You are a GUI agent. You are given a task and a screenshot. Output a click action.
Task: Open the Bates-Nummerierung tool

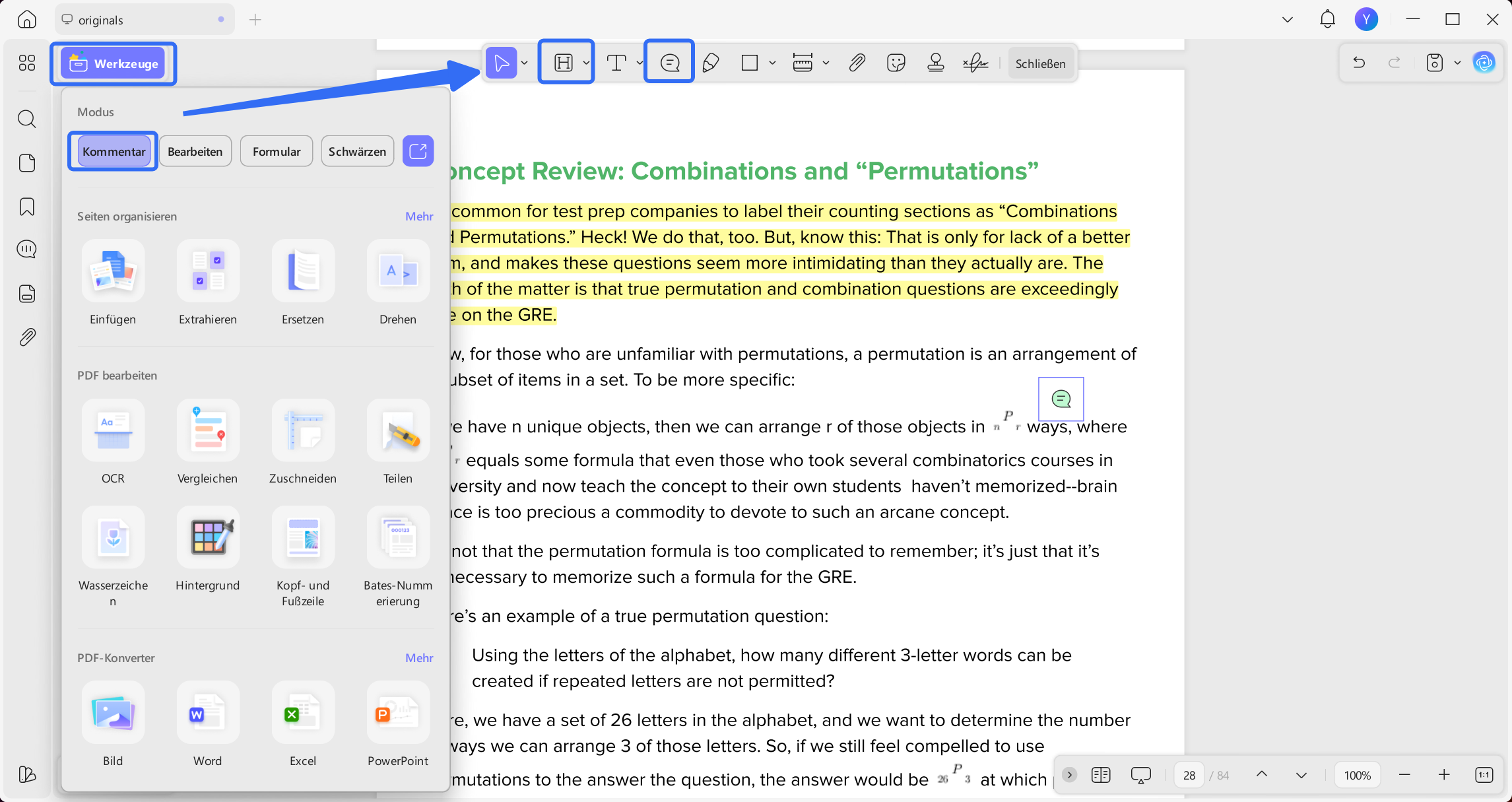click(x=398, y=558)
